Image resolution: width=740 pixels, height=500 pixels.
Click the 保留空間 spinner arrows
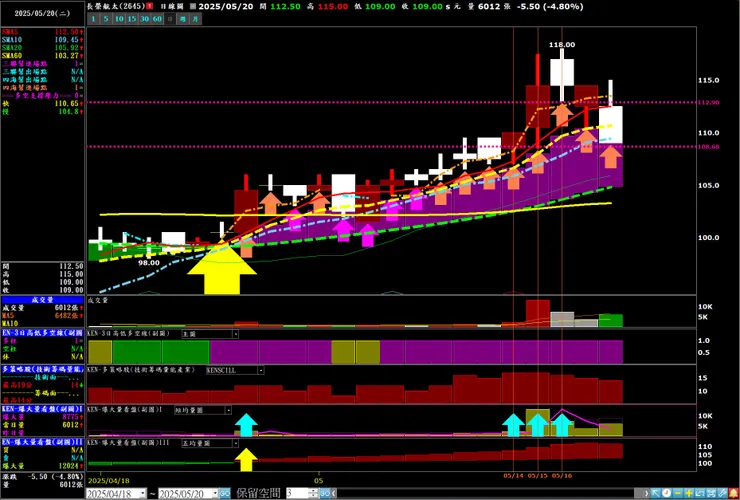pyautogui.click(x=314, y=493)
